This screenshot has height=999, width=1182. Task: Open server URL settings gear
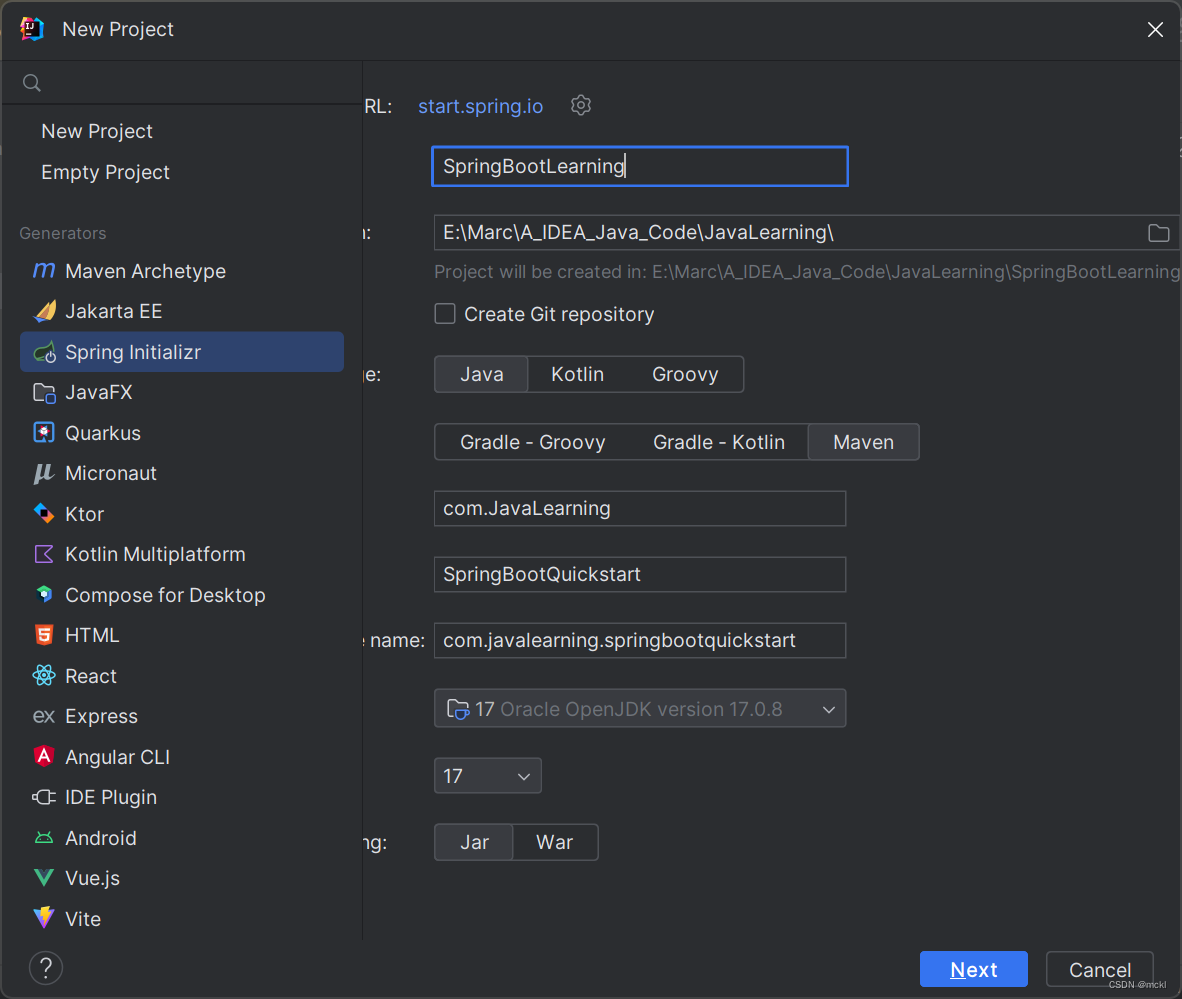[x=580, y=105]
